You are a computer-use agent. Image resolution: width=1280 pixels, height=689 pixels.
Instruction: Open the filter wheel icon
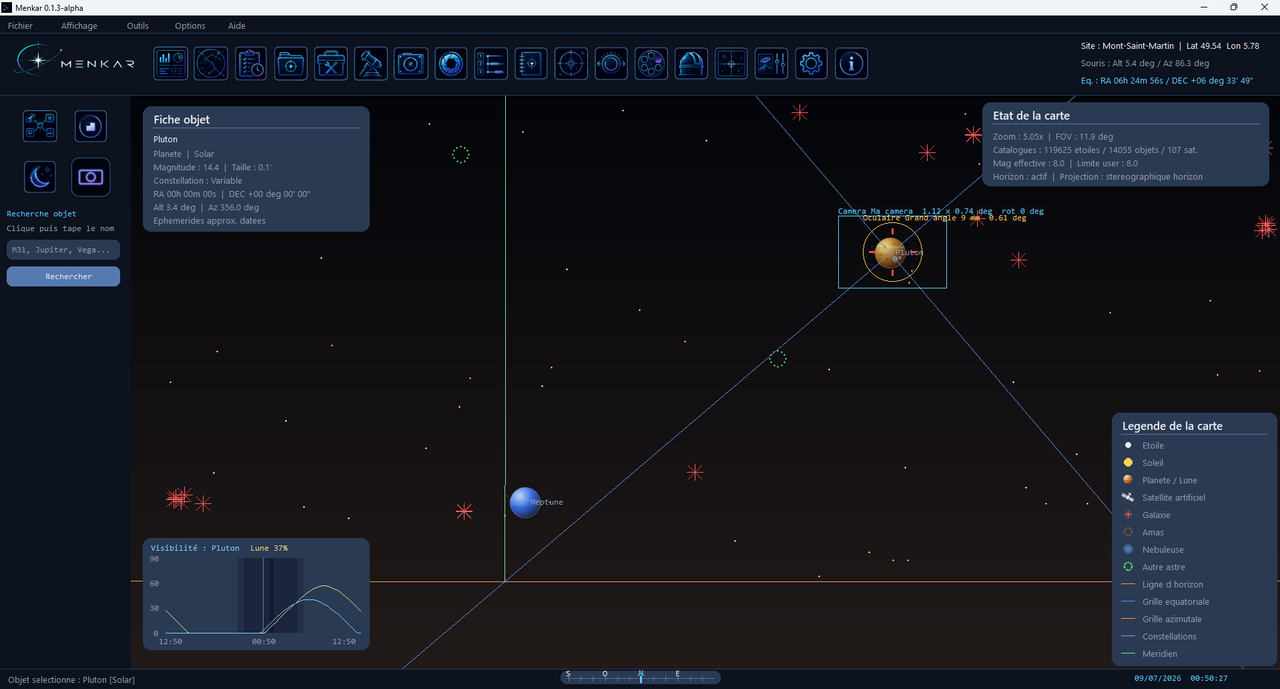point(651,64)
